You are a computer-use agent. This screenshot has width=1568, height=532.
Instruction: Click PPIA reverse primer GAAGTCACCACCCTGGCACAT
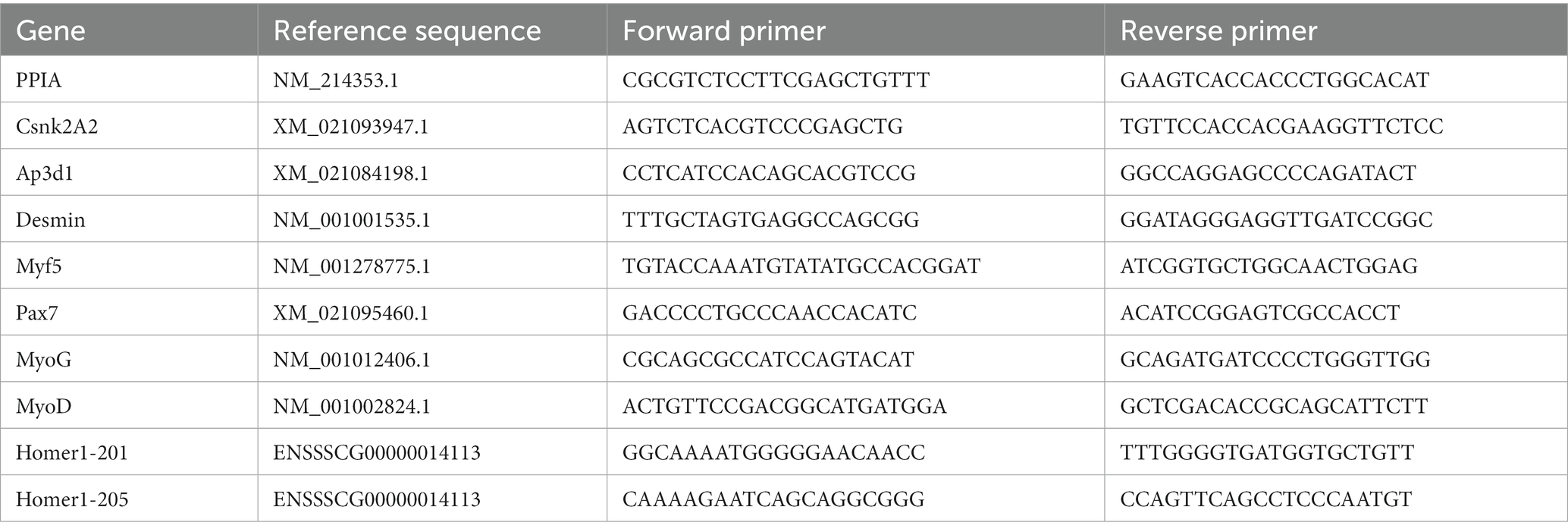coord(1275,80)
